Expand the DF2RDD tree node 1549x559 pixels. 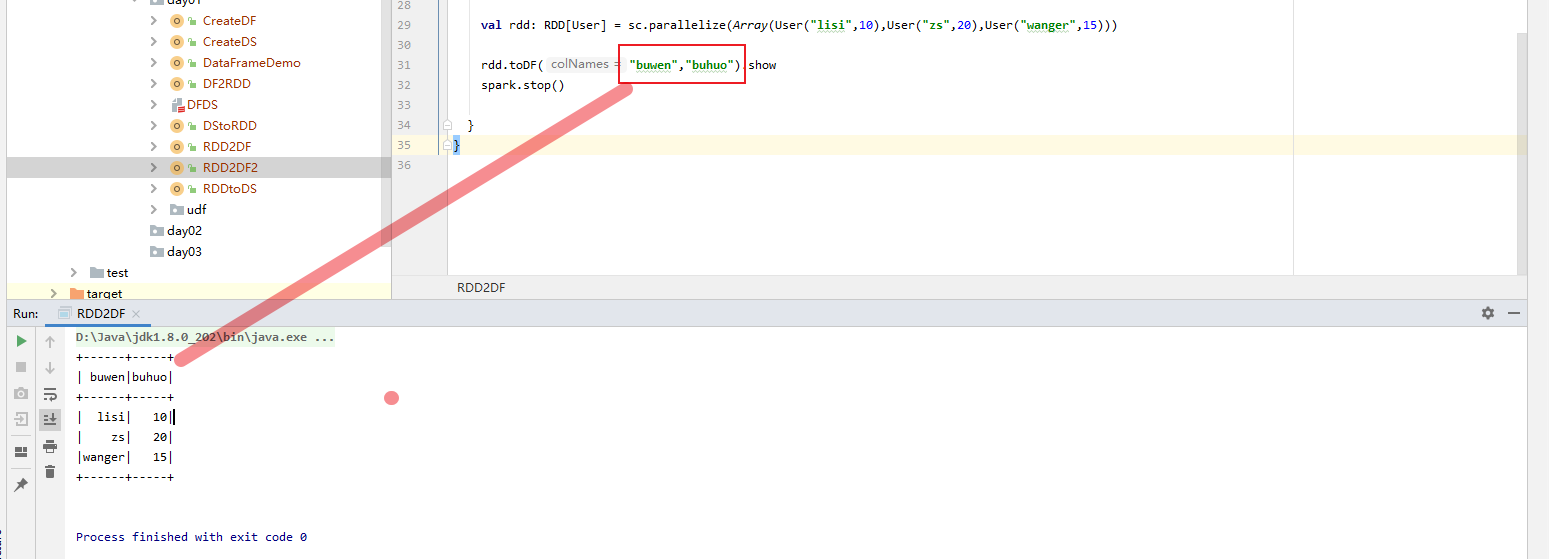point(153,83)
